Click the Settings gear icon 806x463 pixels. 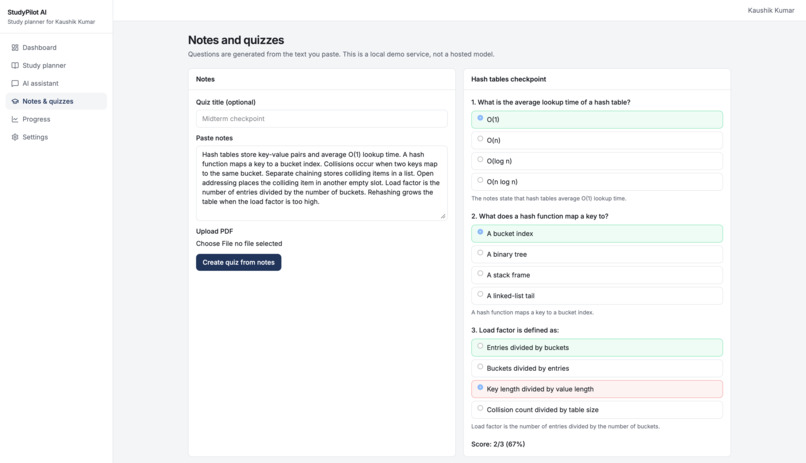tap(15, 137)
